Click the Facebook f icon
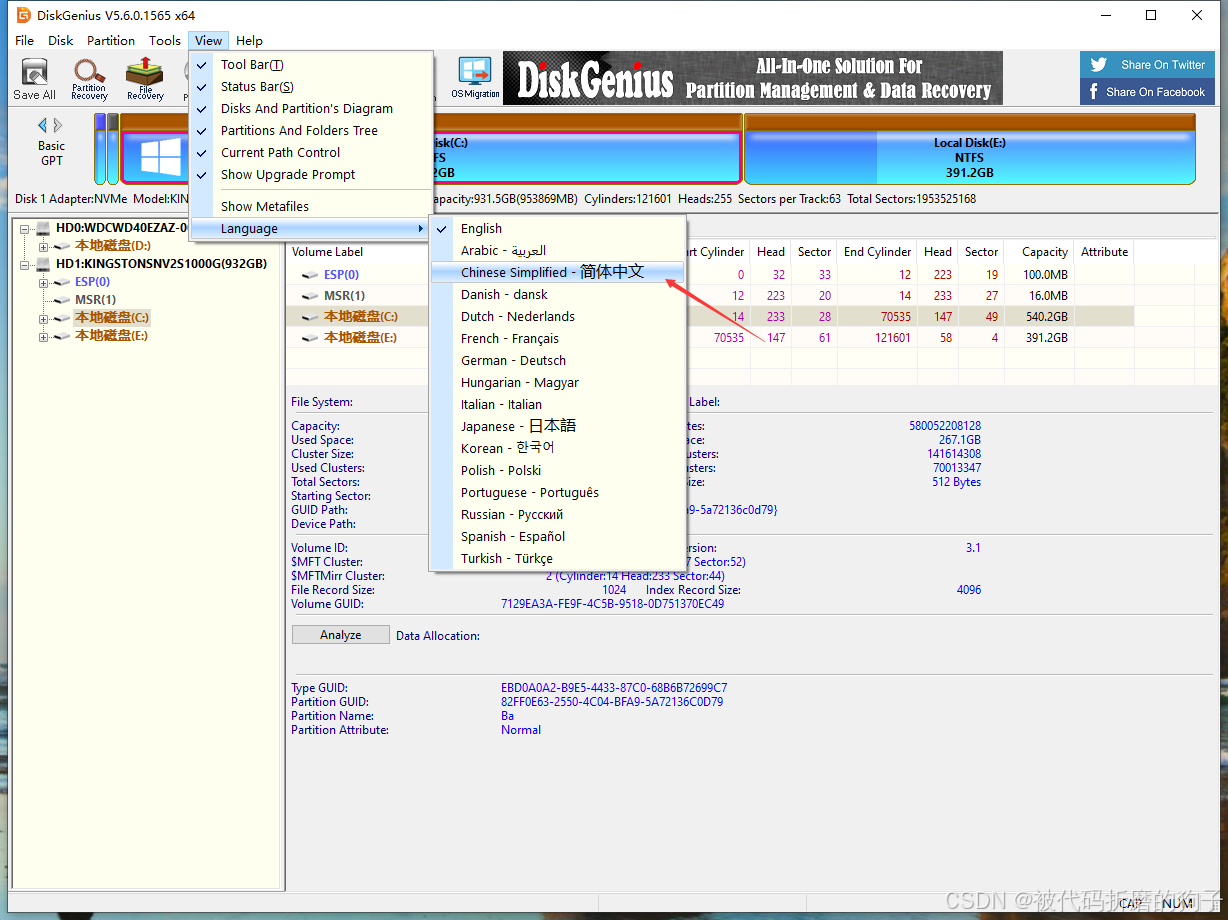 coord(1095,92)
